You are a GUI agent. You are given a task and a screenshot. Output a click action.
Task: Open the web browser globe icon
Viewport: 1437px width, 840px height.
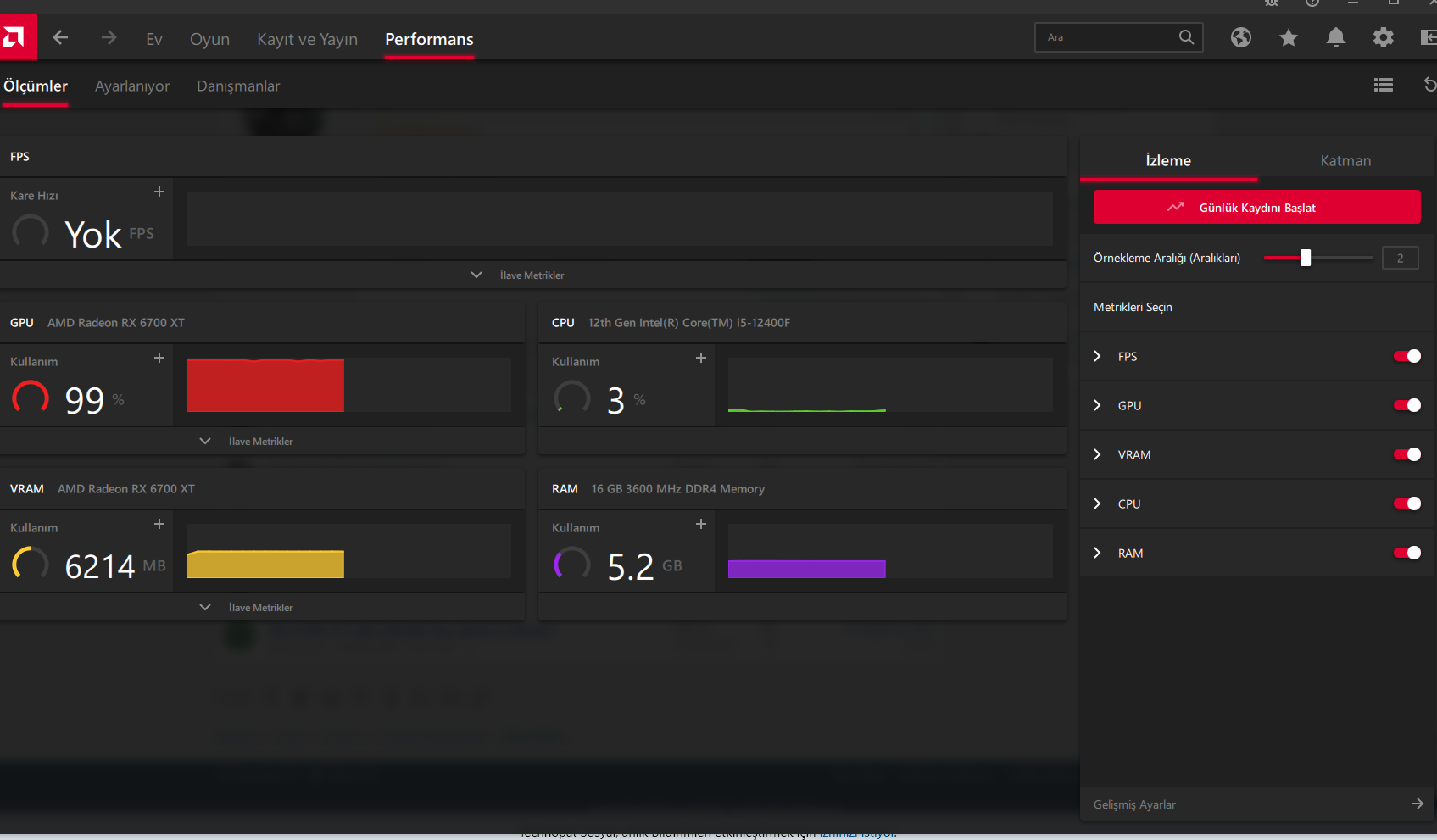(x=1241, y=37)
